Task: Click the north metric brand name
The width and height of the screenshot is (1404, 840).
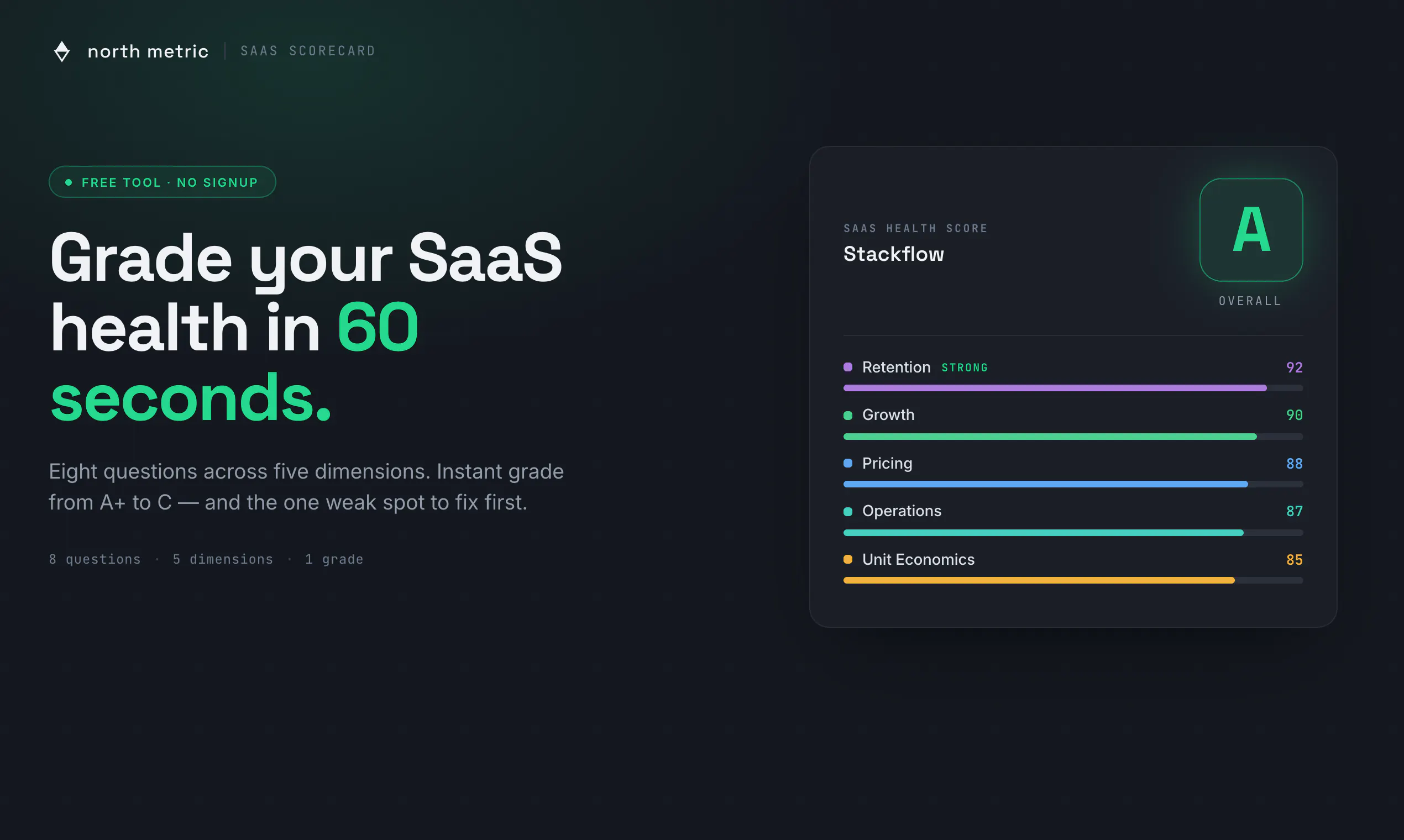Action: click(148, 51)
